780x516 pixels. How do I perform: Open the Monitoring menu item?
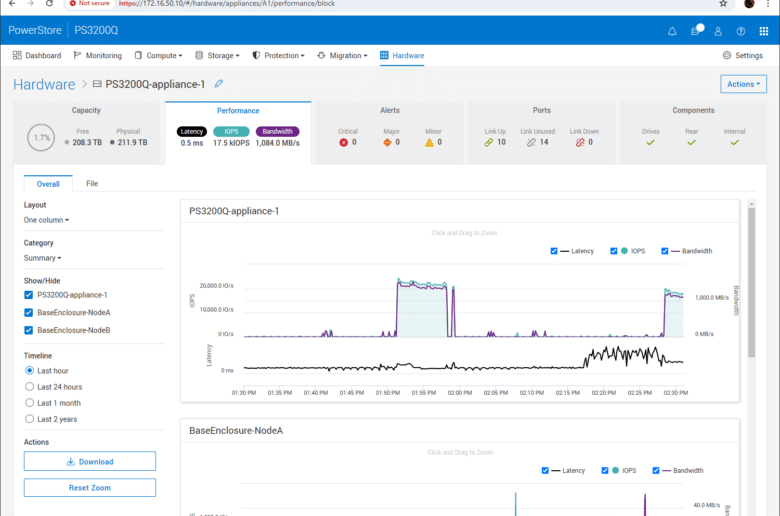(x=98, y=56)
